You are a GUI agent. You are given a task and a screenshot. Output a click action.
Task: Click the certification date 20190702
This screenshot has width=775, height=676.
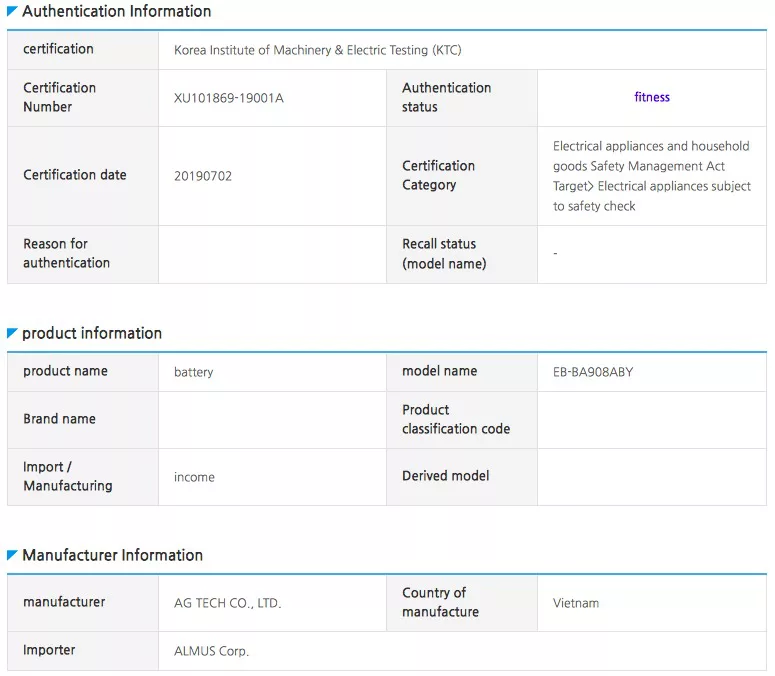point(203,176)
